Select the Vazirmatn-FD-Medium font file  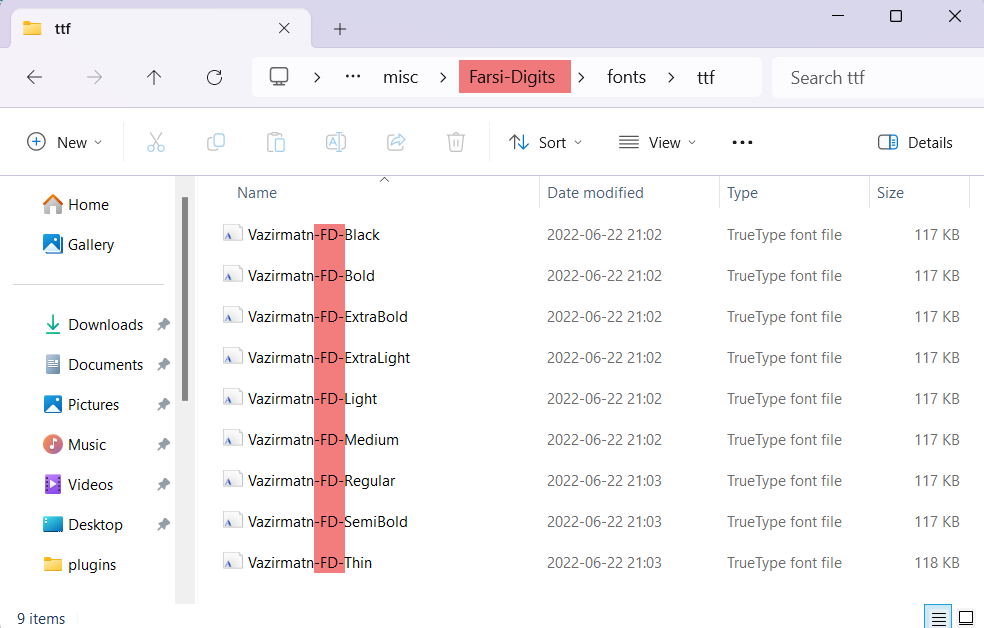[x=323, y=439]
